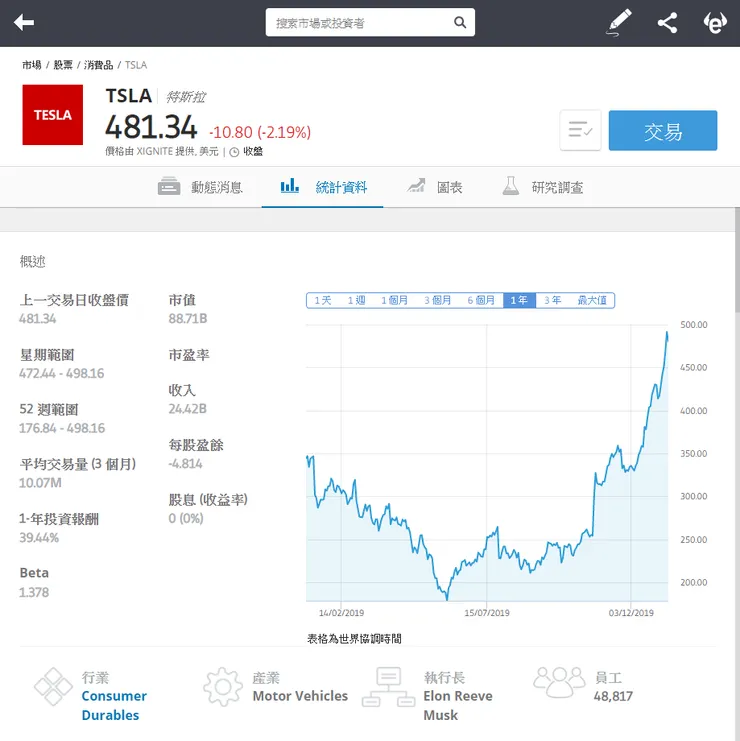Go back with the arrow icon
This screenshot has height=741, width=740.
24,22
